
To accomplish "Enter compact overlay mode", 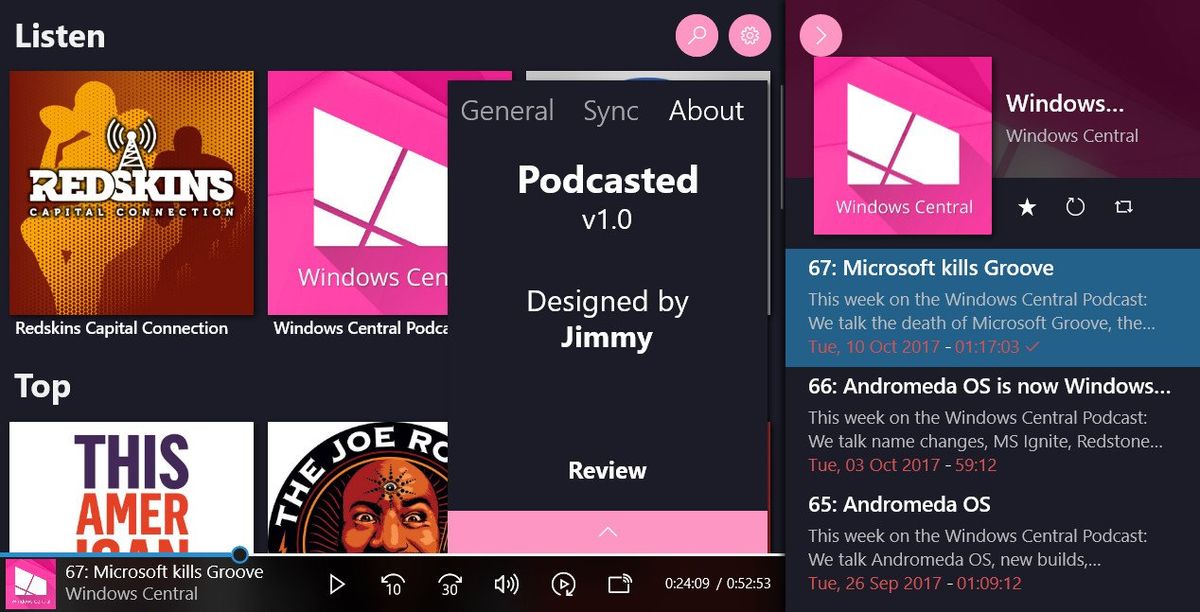I will 620,583.
